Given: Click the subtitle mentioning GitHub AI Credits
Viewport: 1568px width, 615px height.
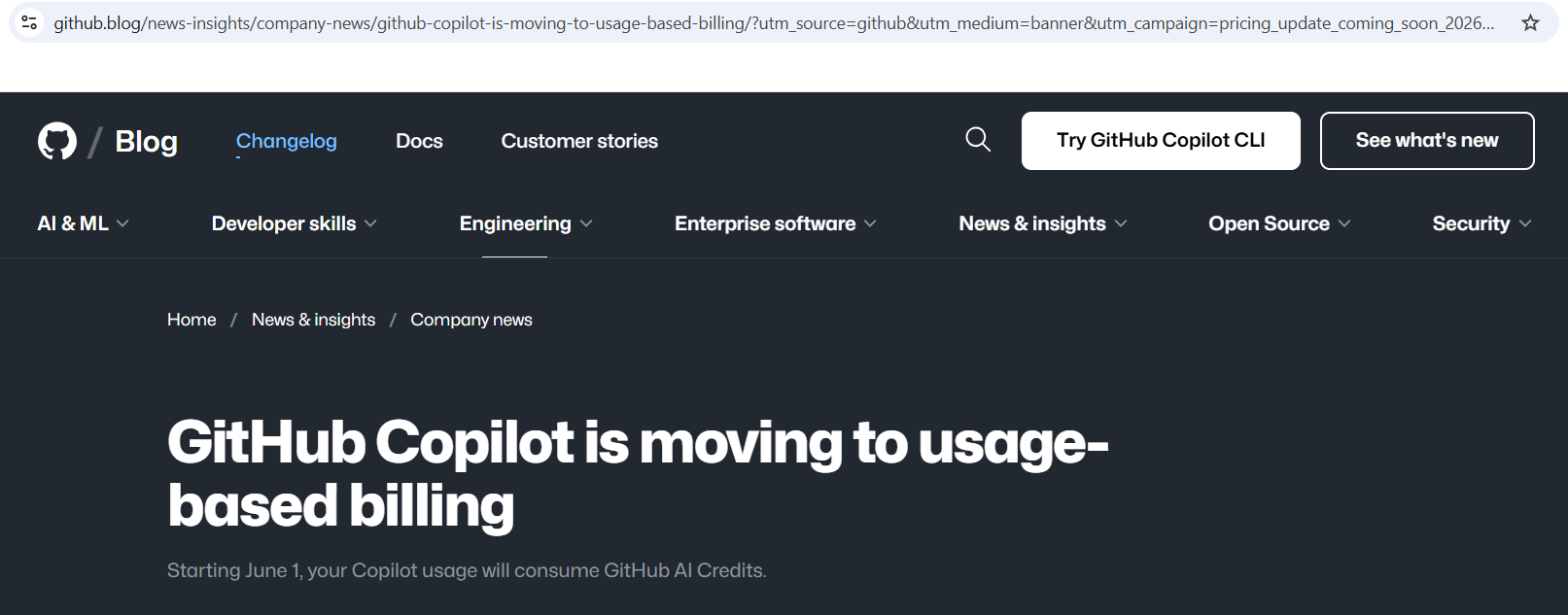Looking at the screenshot, I should click(467, 570).
